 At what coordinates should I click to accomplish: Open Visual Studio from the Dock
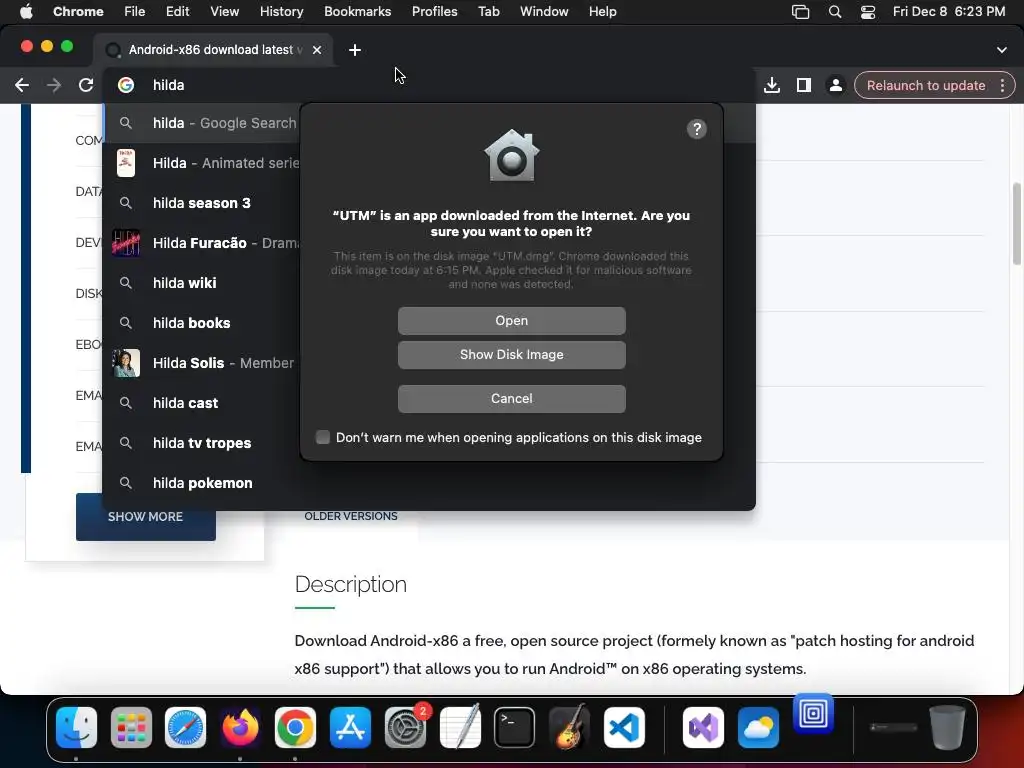(x=703, y=728)
